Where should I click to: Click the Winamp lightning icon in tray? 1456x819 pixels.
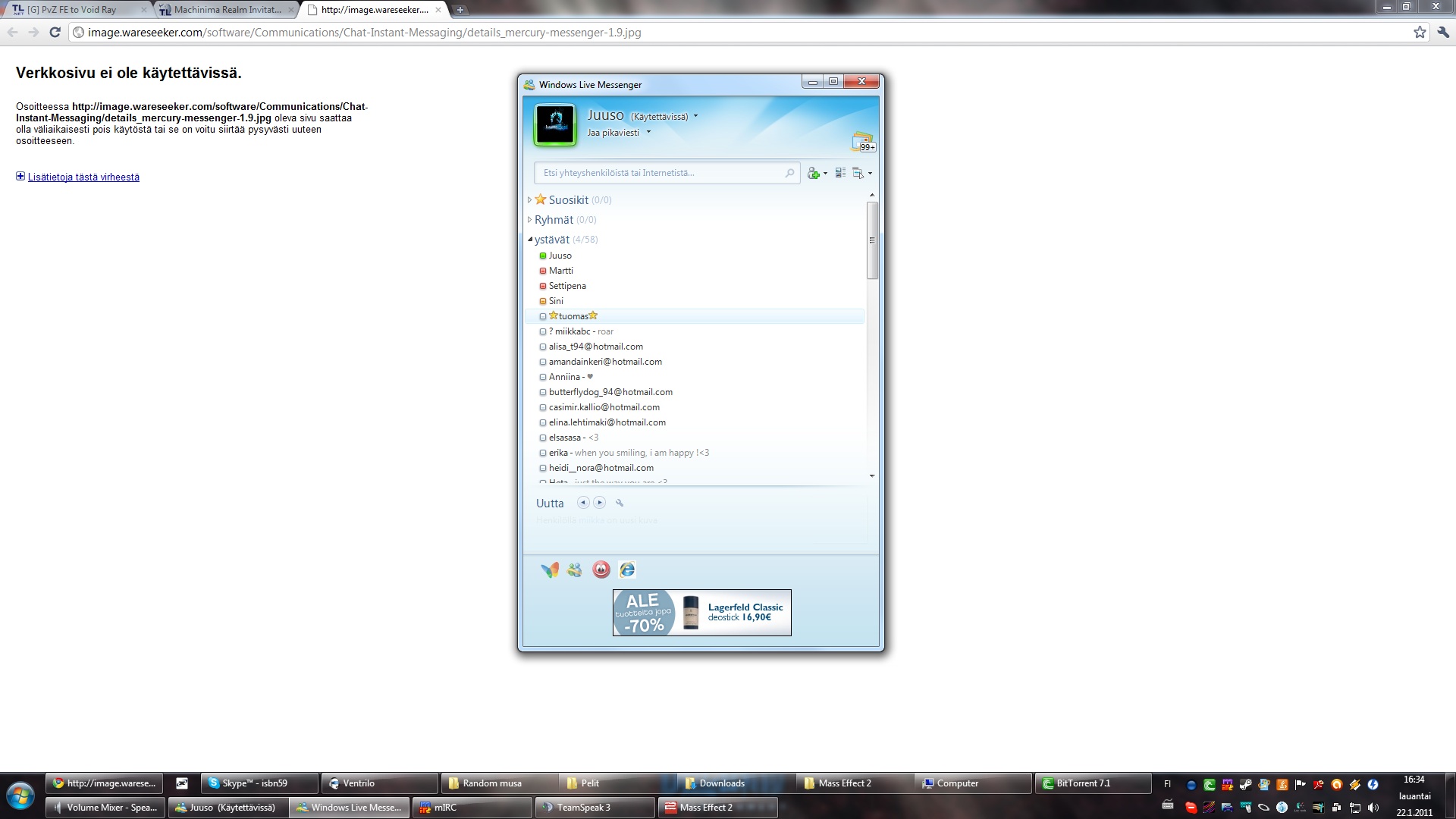(1355, 785)
